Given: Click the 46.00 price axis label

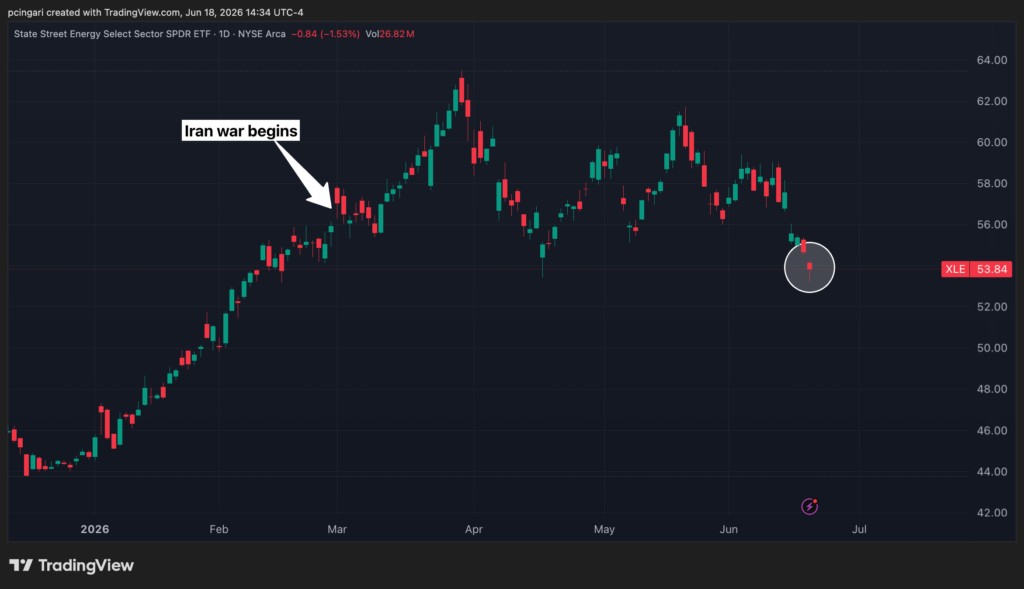Looking at the screenshot, I should point(991,430).
